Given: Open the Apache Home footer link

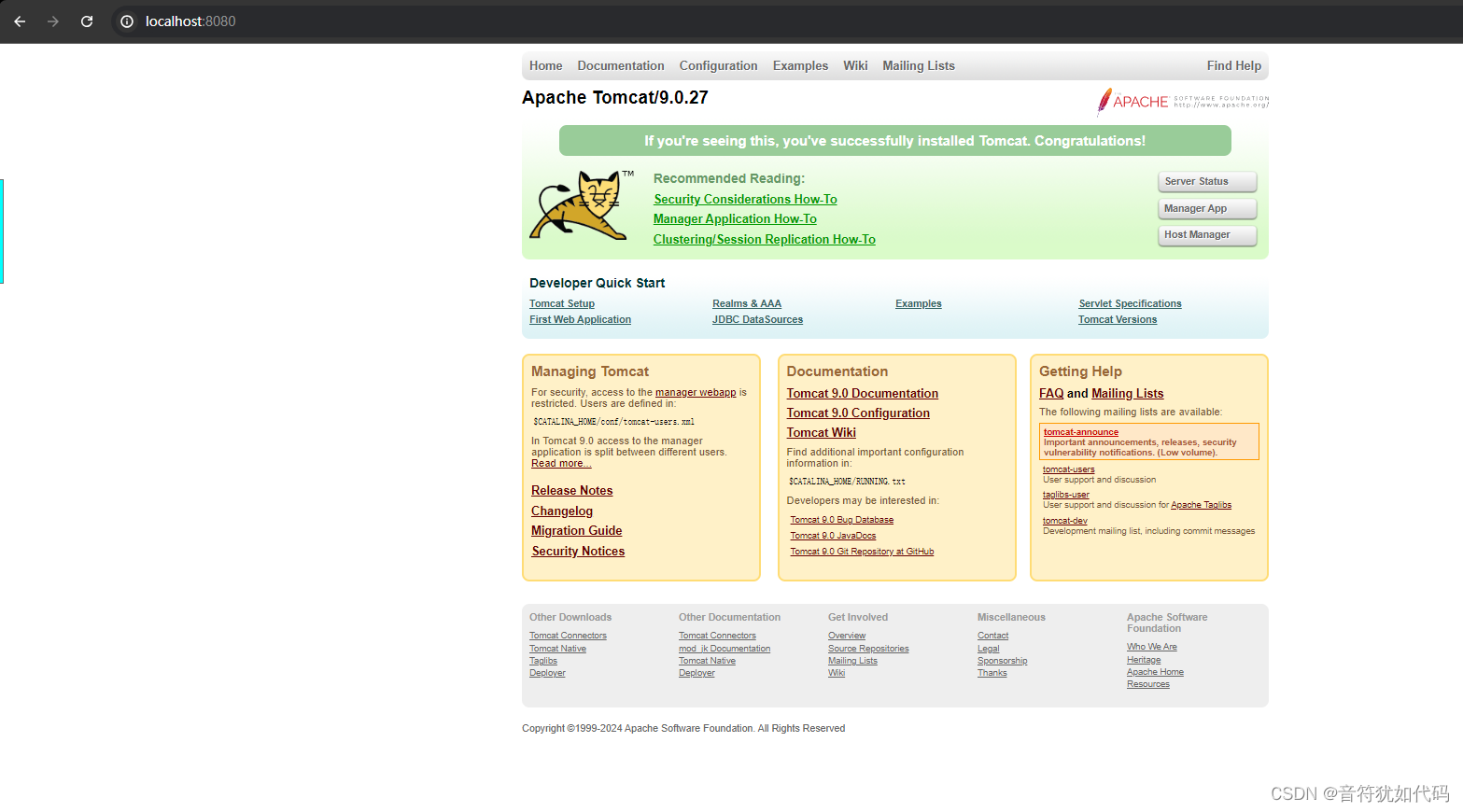Looking at the screenshot, I should tap(1155, 672).
